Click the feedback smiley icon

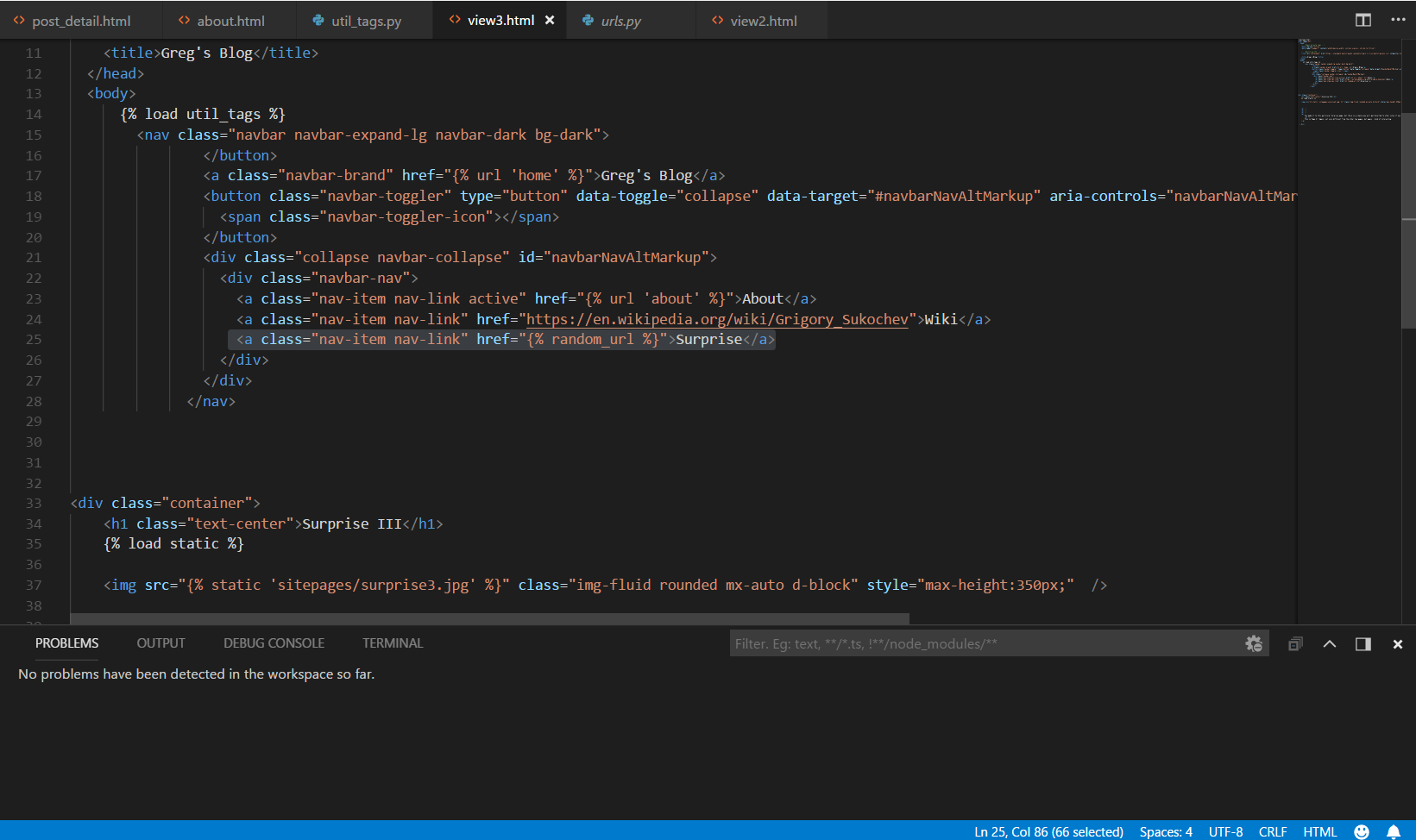(1362, 831)
